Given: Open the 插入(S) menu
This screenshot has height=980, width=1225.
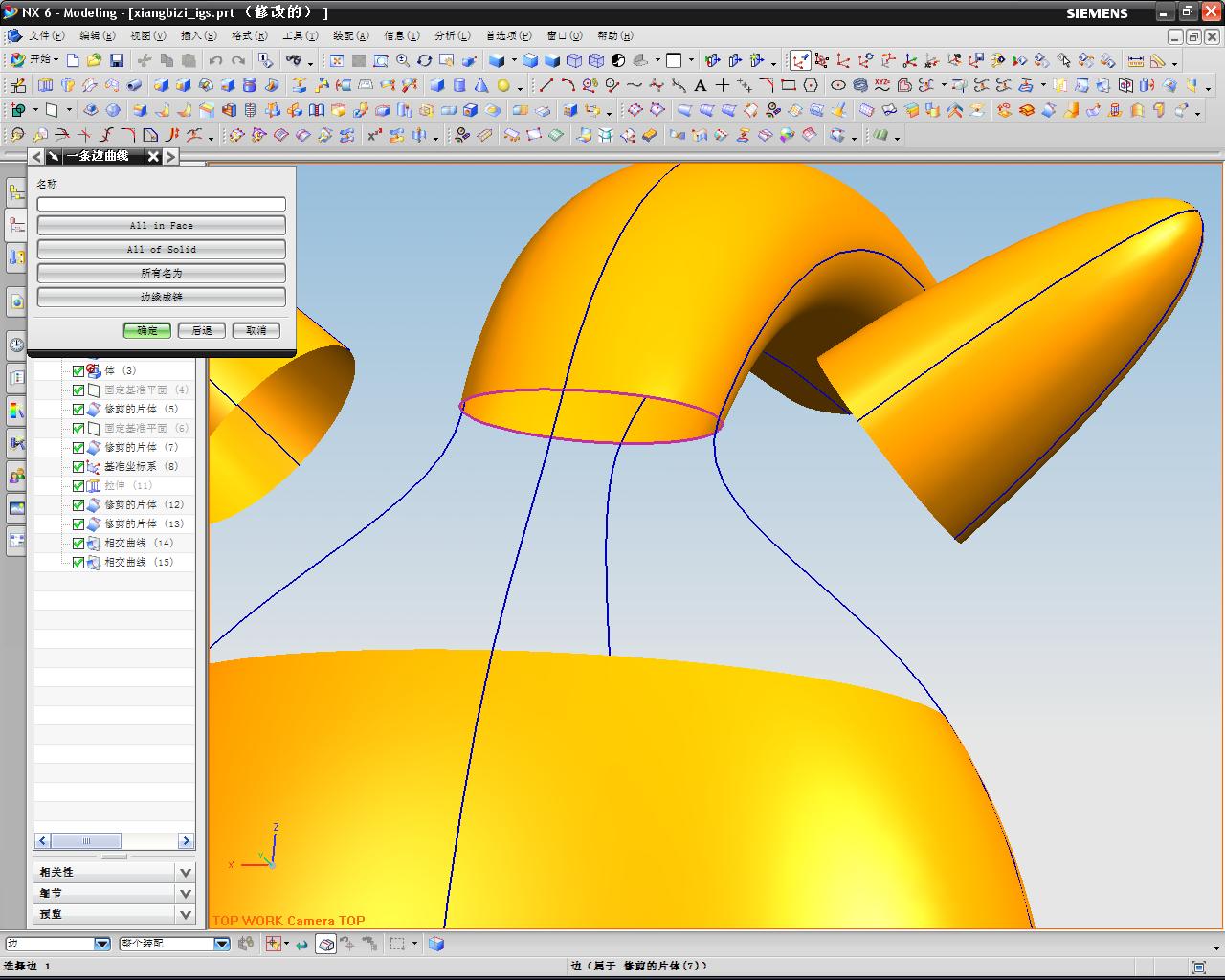Looking at the screenshot, I should 198,36.
